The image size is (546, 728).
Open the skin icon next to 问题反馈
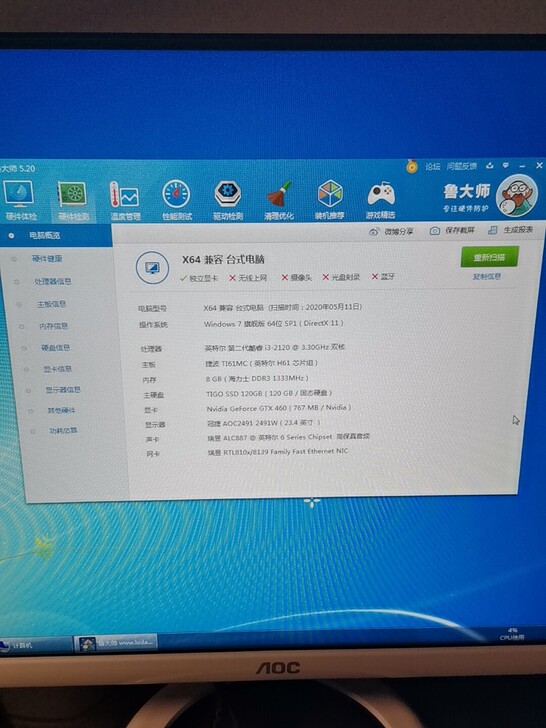[489, 166]
